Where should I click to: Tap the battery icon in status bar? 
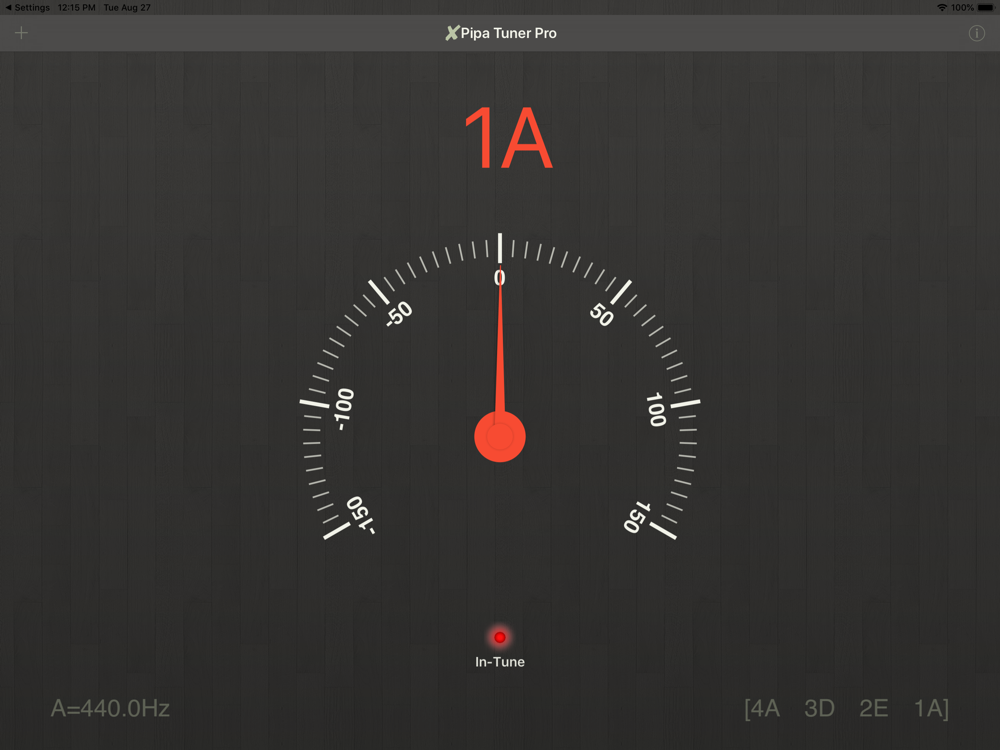pyautogui.click(x=985, y=7)
